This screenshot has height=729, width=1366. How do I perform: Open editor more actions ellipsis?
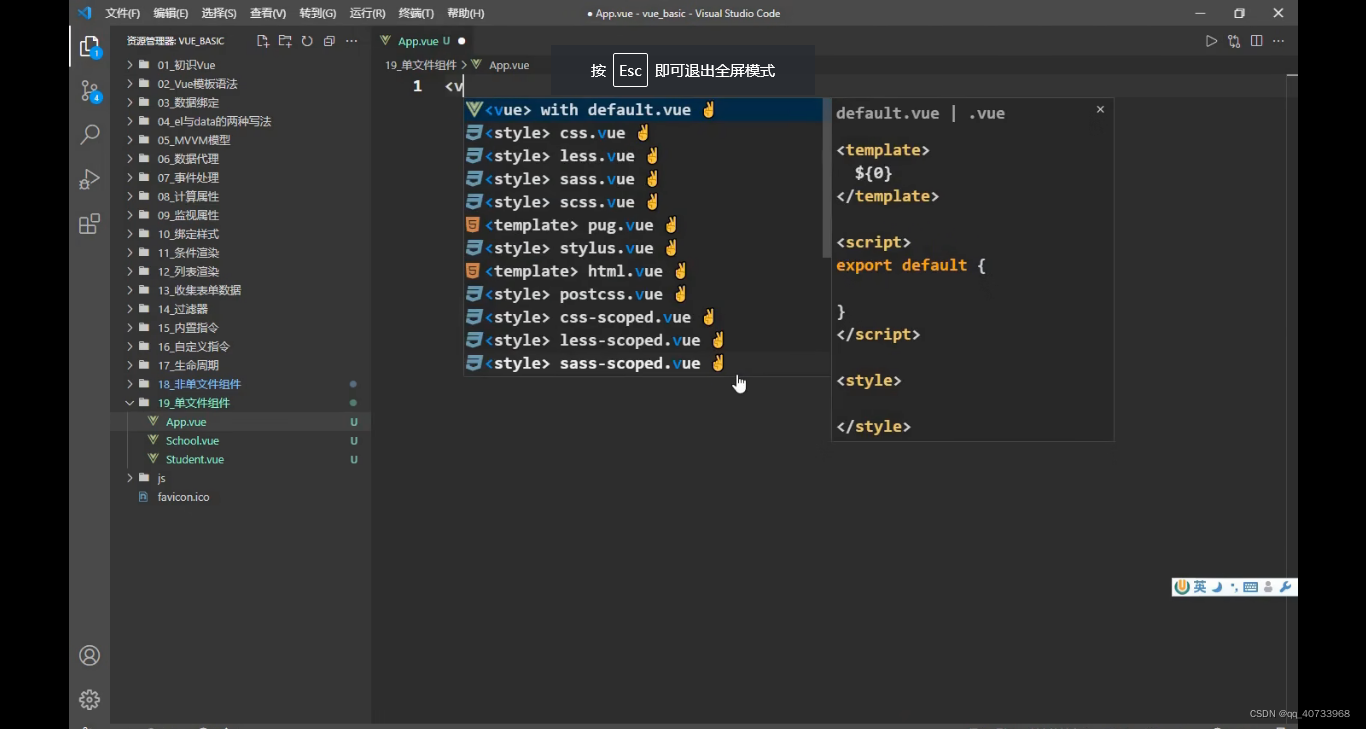[x=1278, y=41]
